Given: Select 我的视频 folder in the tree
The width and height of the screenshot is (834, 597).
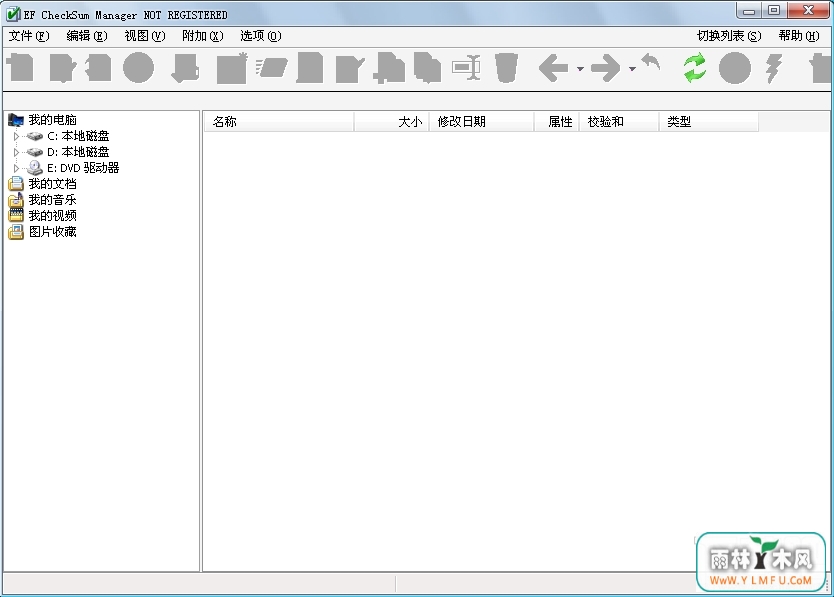Looking at the screenshot, I should tap(53, 215).
